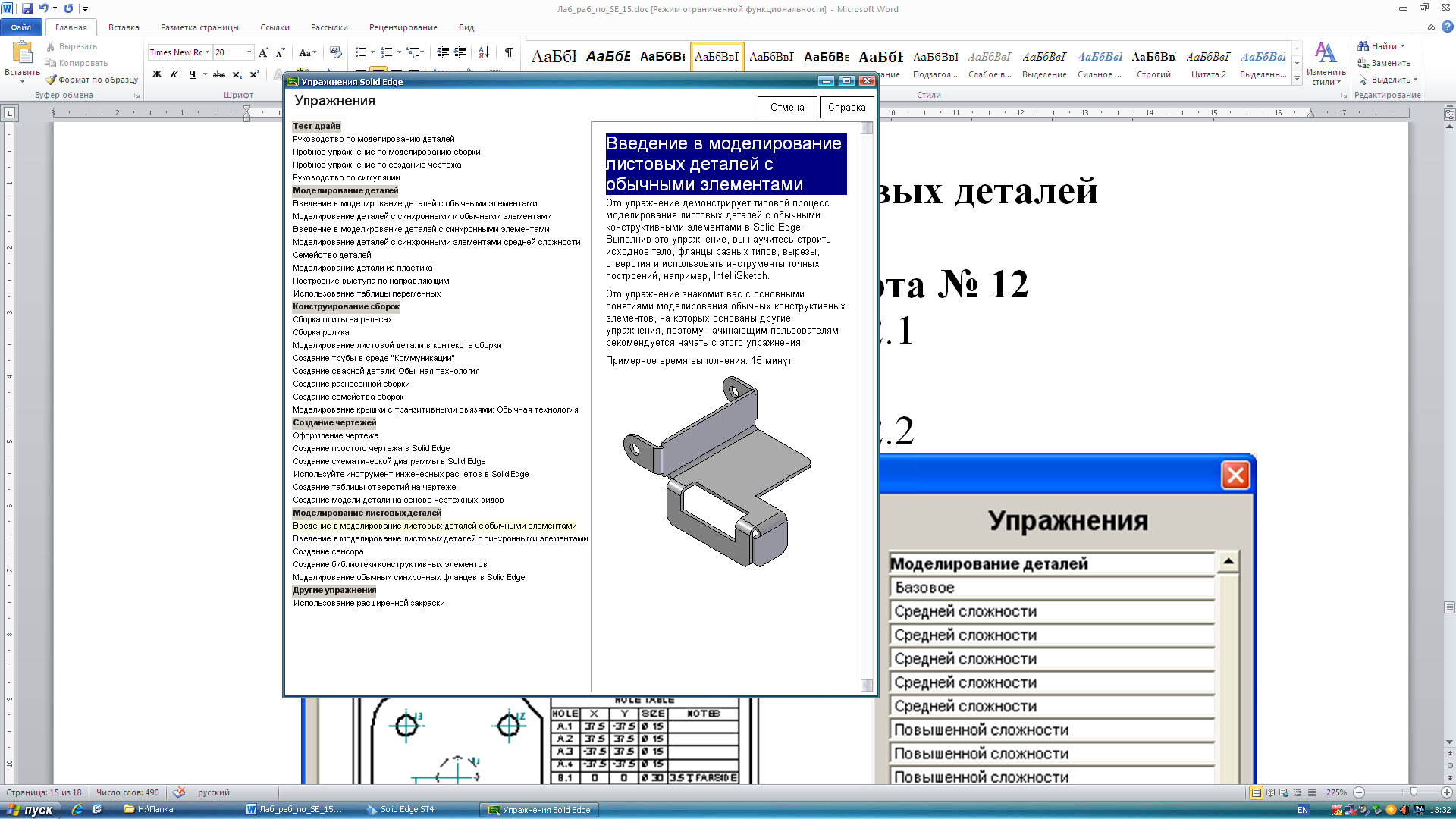Click the Grow Font icon
Screen dimensions: 1456x819
(x=263, y=52)
